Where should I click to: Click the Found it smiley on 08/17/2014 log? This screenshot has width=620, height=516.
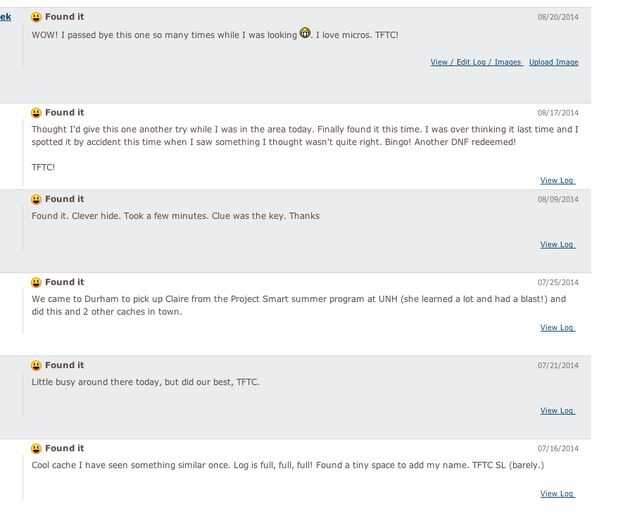click(37, 113)
